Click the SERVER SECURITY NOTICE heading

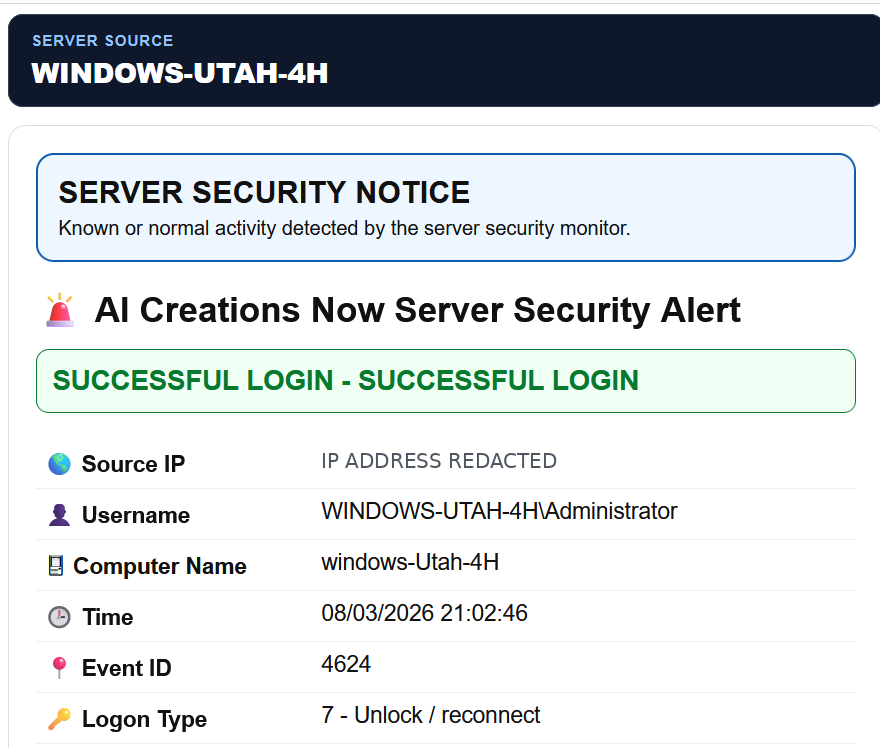pos(264,192)
